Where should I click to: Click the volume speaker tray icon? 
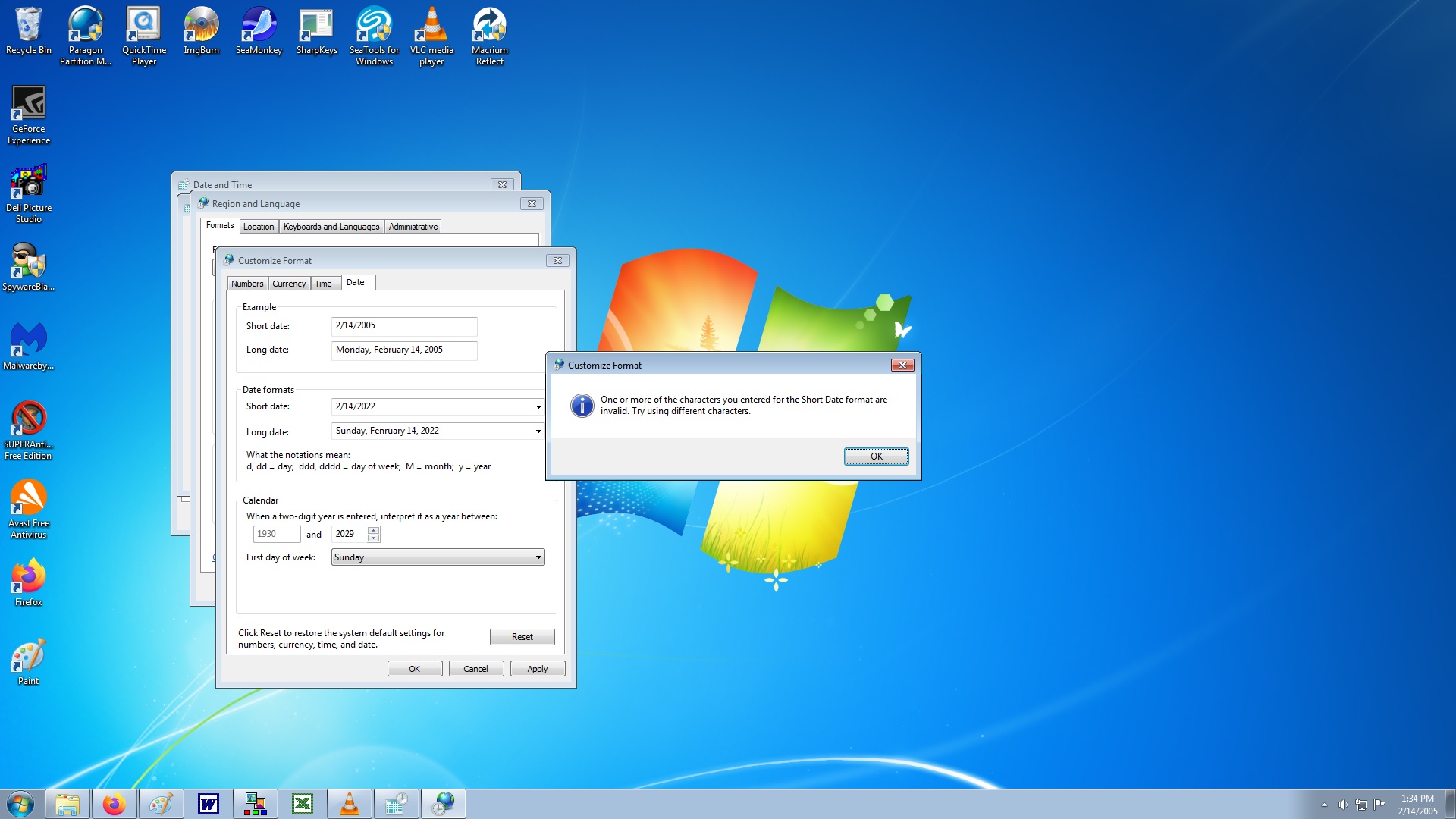[1343, 805]
